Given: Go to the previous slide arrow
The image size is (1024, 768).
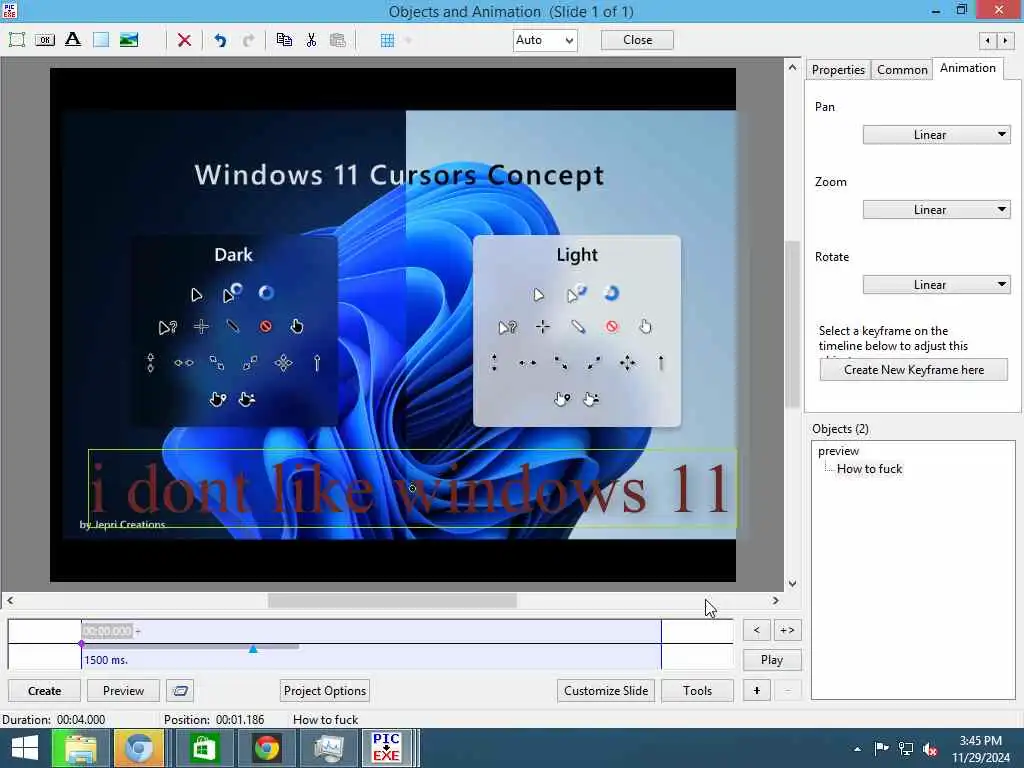Looking at the screenshot, I should 987,40.
